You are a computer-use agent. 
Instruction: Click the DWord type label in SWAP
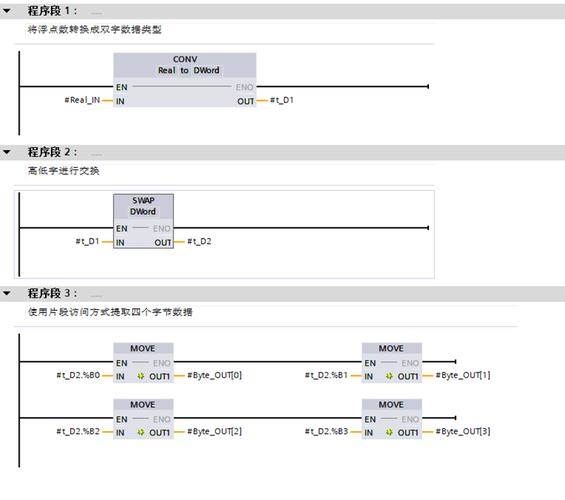pyautogui.click(x=143, y=211)
